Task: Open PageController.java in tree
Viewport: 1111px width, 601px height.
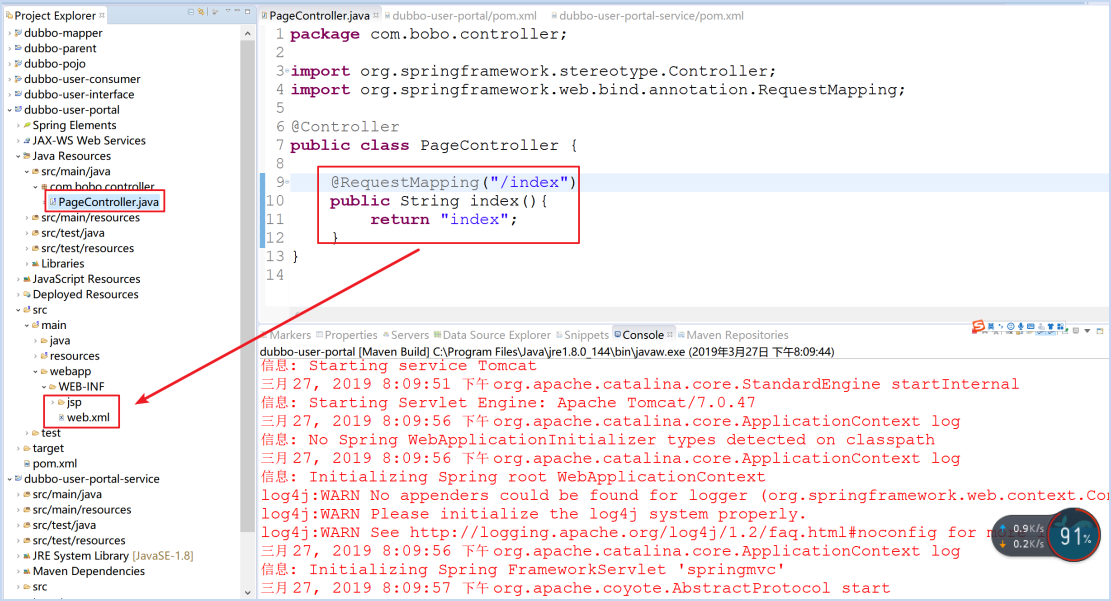Action: pos(108,202)
